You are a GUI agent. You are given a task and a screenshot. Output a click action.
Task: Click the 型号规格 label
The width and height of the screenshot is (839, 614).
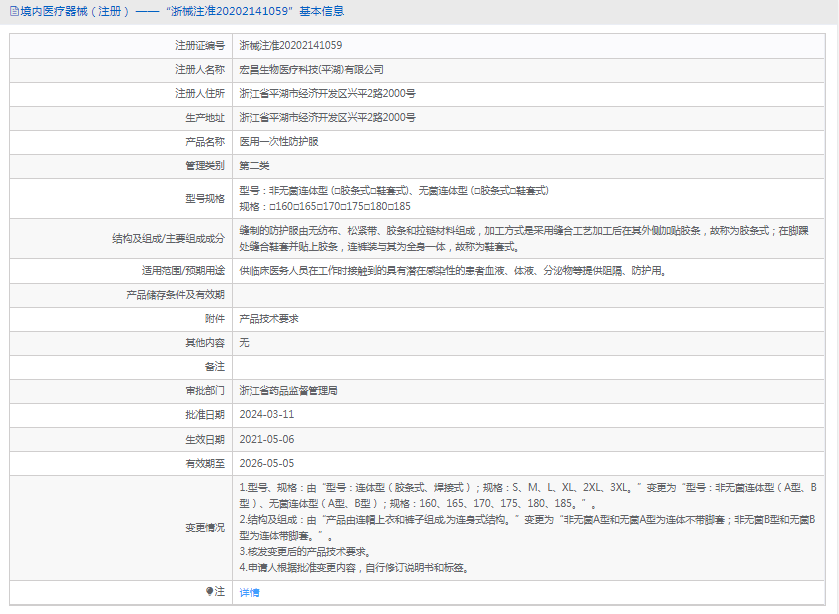pos(205,199)
